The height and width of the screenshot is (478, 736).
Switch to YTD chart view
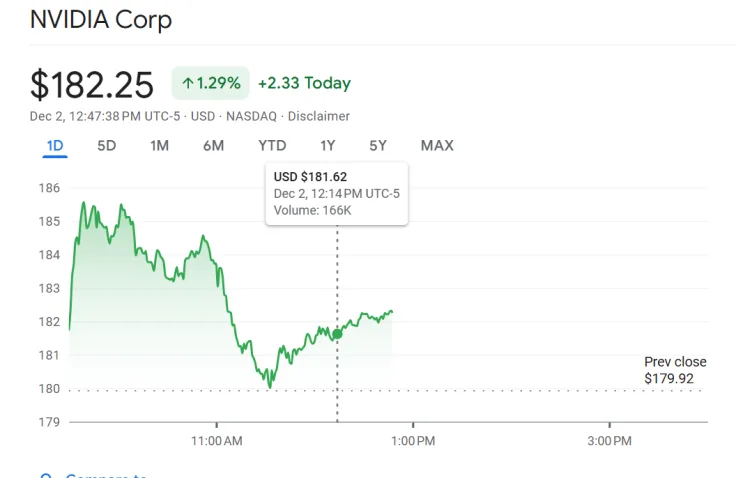click(272, 146)
